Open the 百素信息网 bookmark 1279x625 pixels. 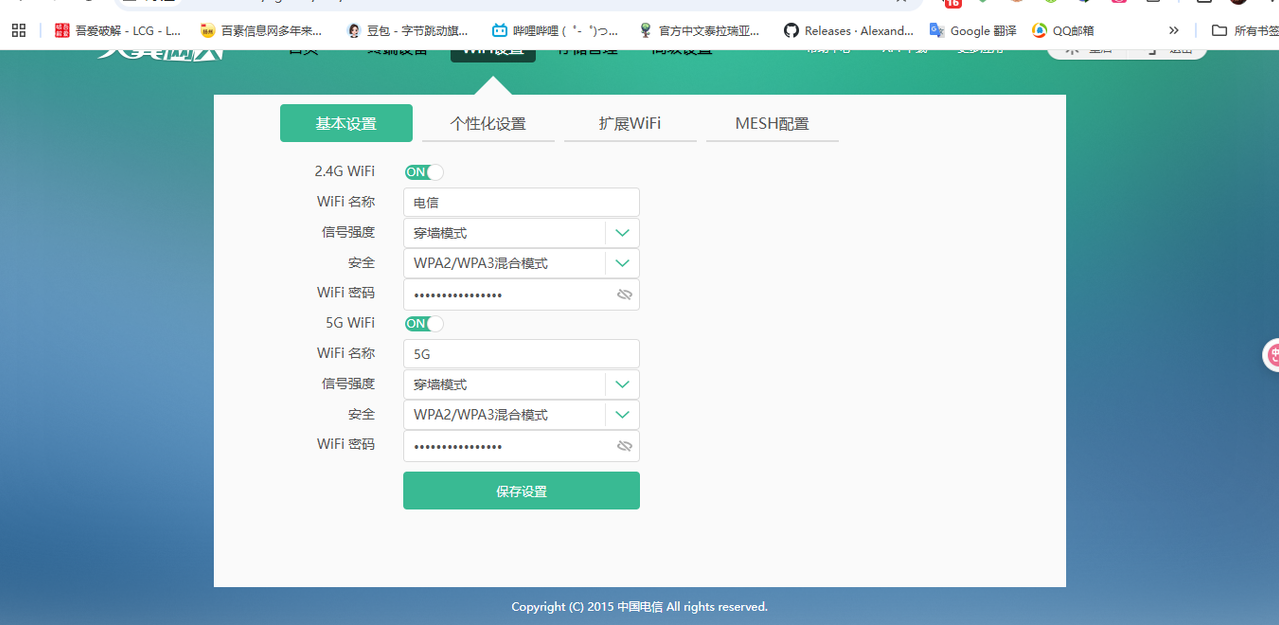pos(261,31)
